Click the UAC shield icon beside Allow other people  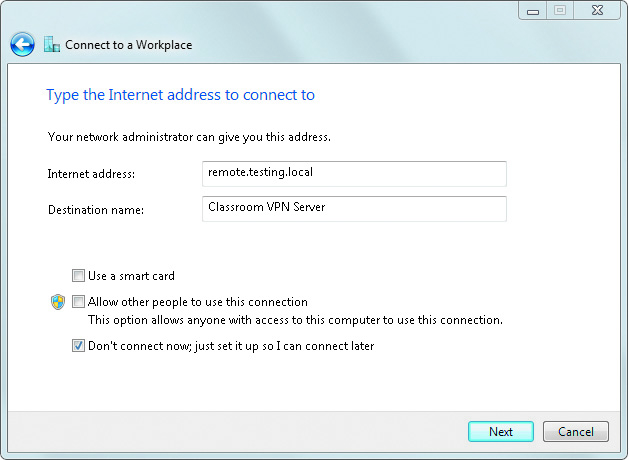click(x=58, y=302)
